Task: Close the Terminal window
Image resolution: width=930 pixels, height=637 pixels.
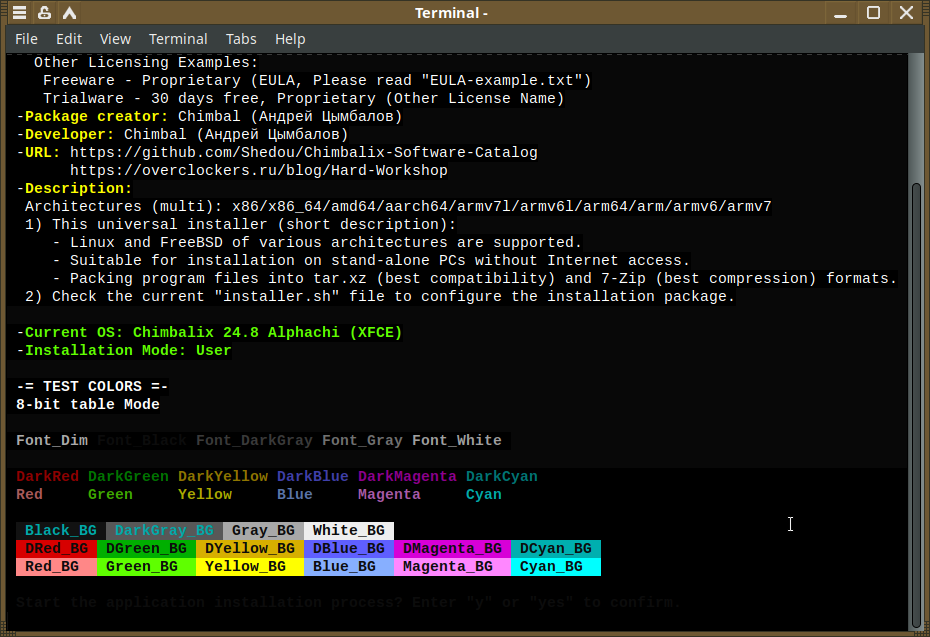Action: 906,12
